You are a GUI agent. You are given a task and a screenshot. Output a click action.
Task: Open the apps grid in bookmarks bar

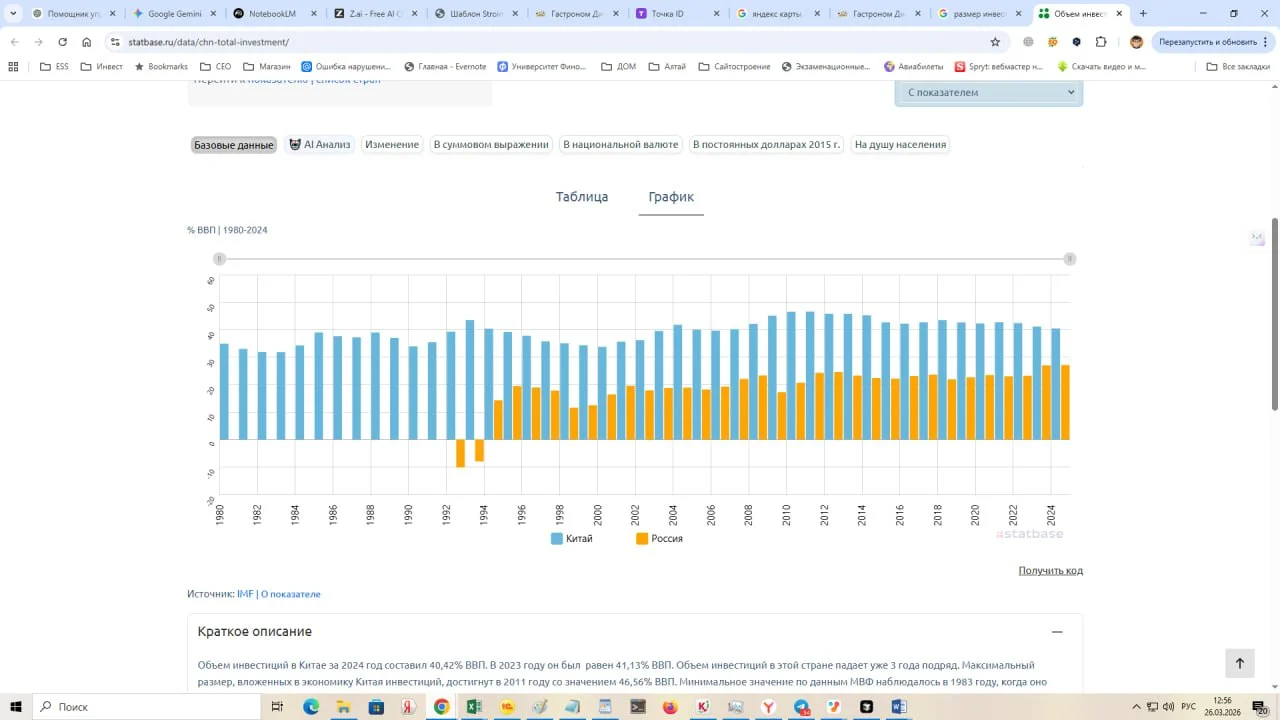click(13, 67)
